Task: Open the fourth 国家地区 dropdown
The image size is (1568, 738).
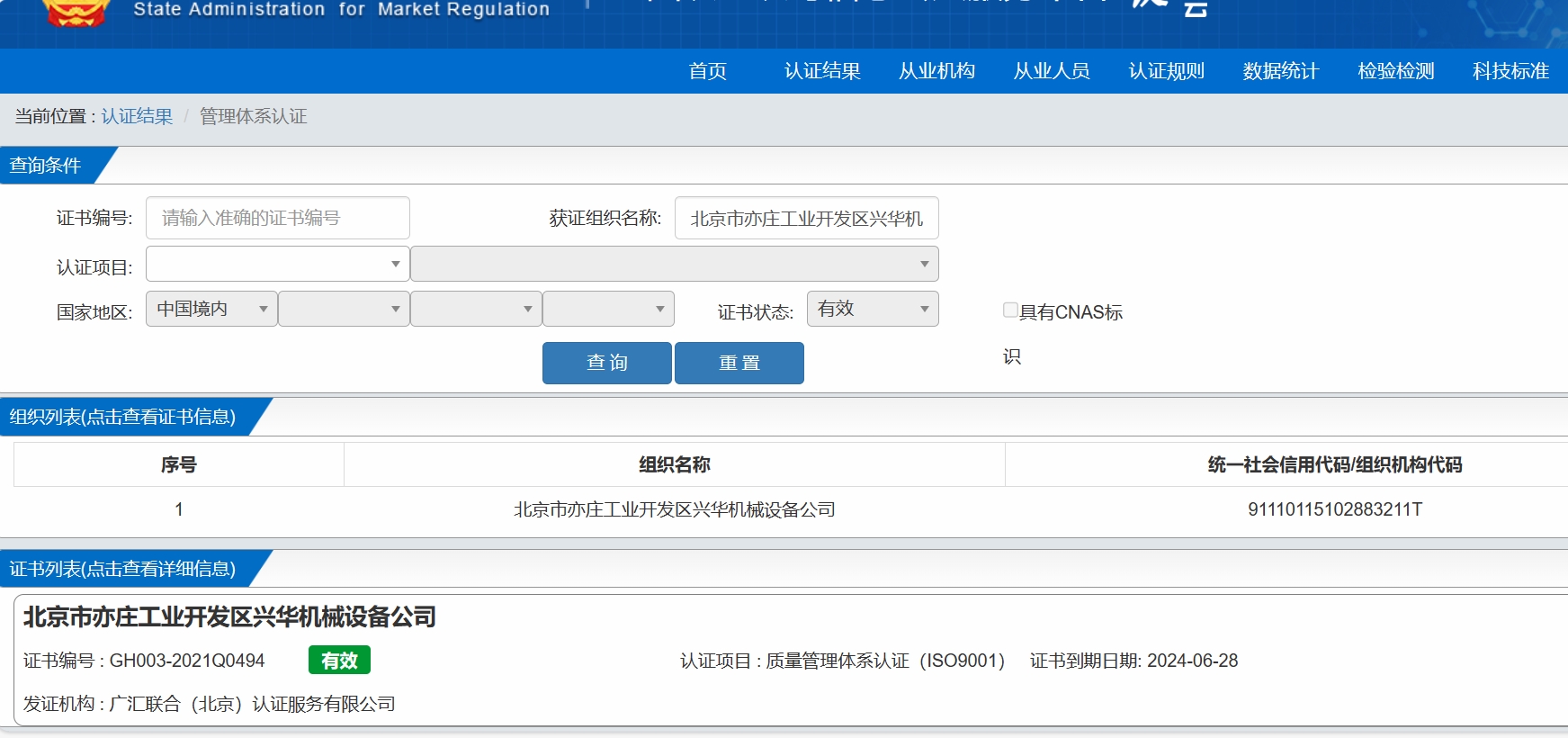Action: (608, 309)
